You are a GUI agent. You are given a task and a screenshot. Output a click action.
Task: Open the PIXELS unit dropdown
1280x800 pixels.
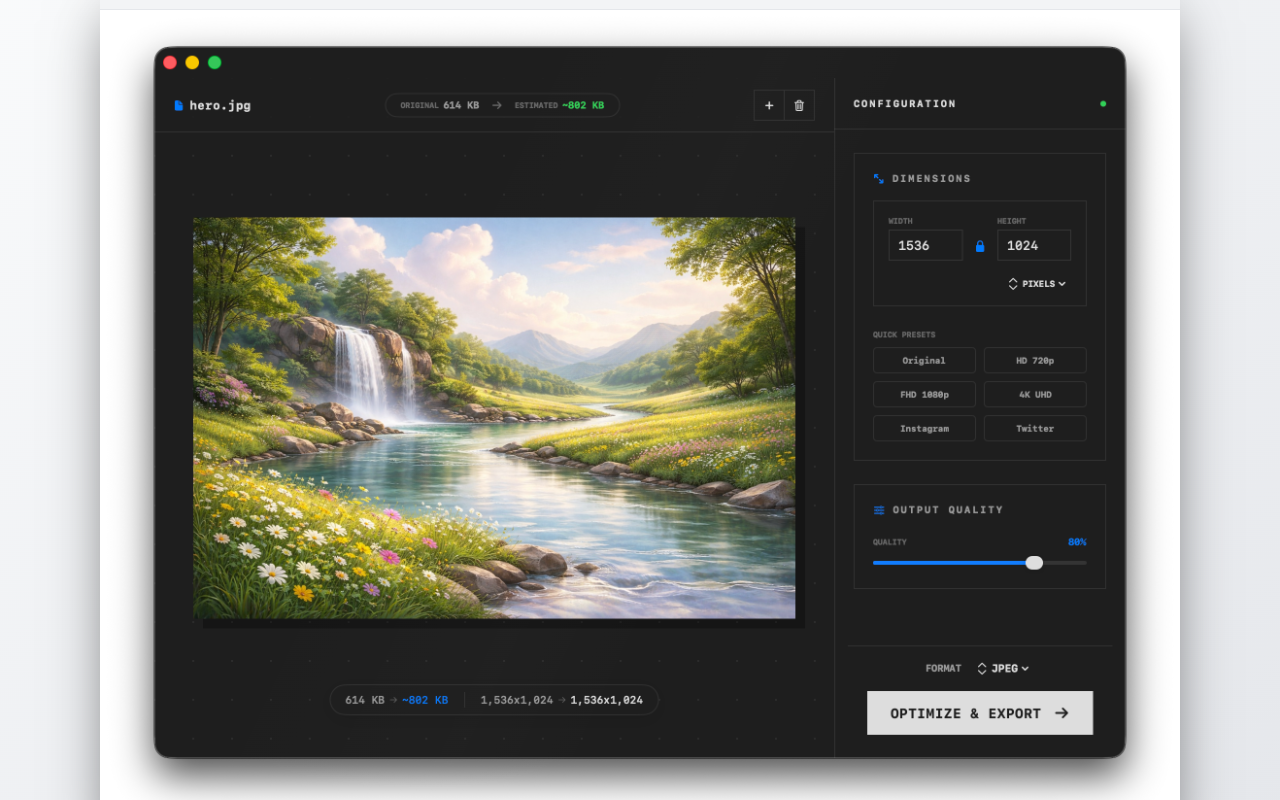pyautogui.click(x=1037, y=284)
